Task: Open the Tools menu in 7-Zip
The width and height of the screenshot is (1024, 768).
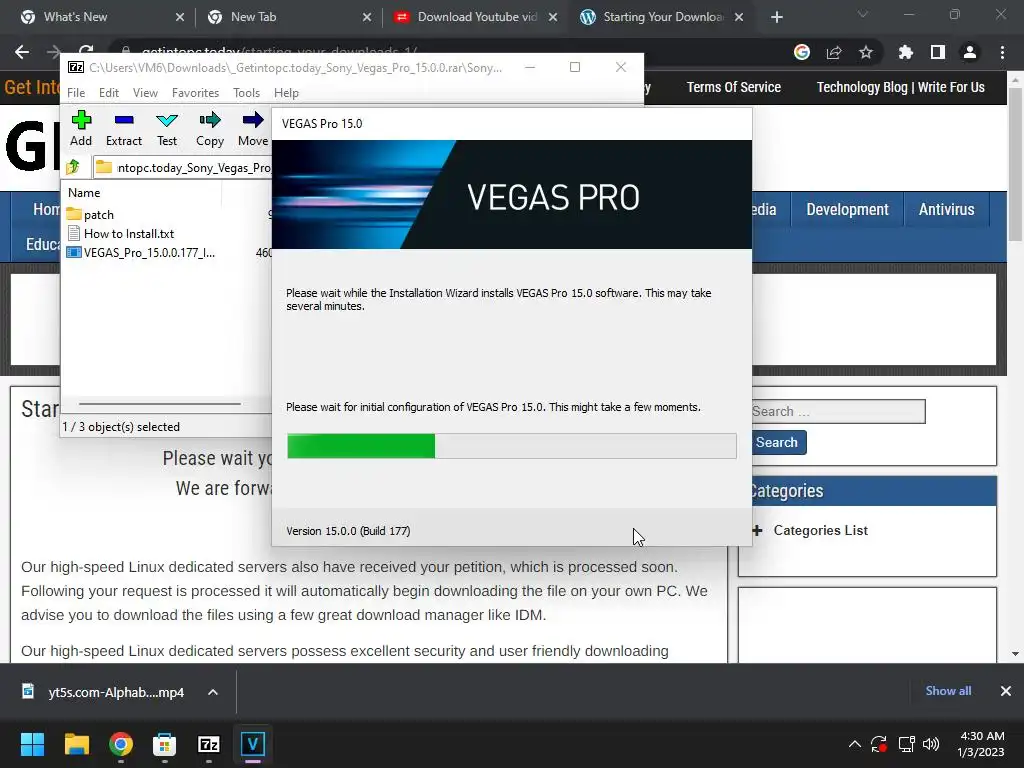Action: tap(246, 93)
